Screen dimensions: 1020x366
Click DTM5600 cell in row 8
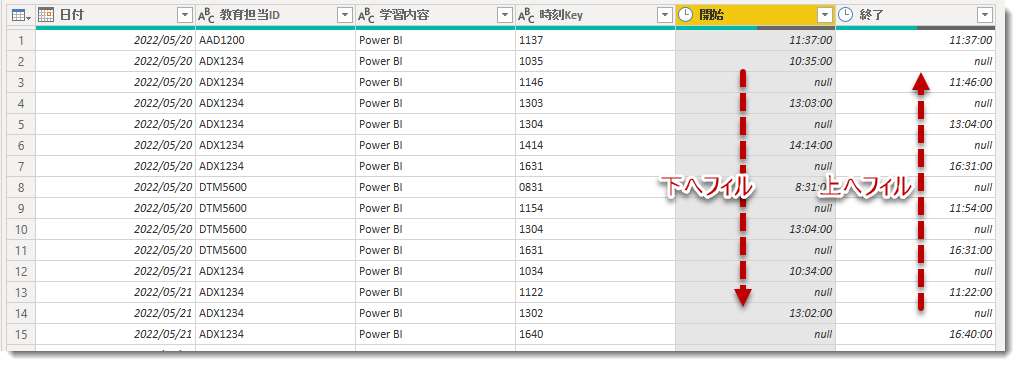click(275, 187)
